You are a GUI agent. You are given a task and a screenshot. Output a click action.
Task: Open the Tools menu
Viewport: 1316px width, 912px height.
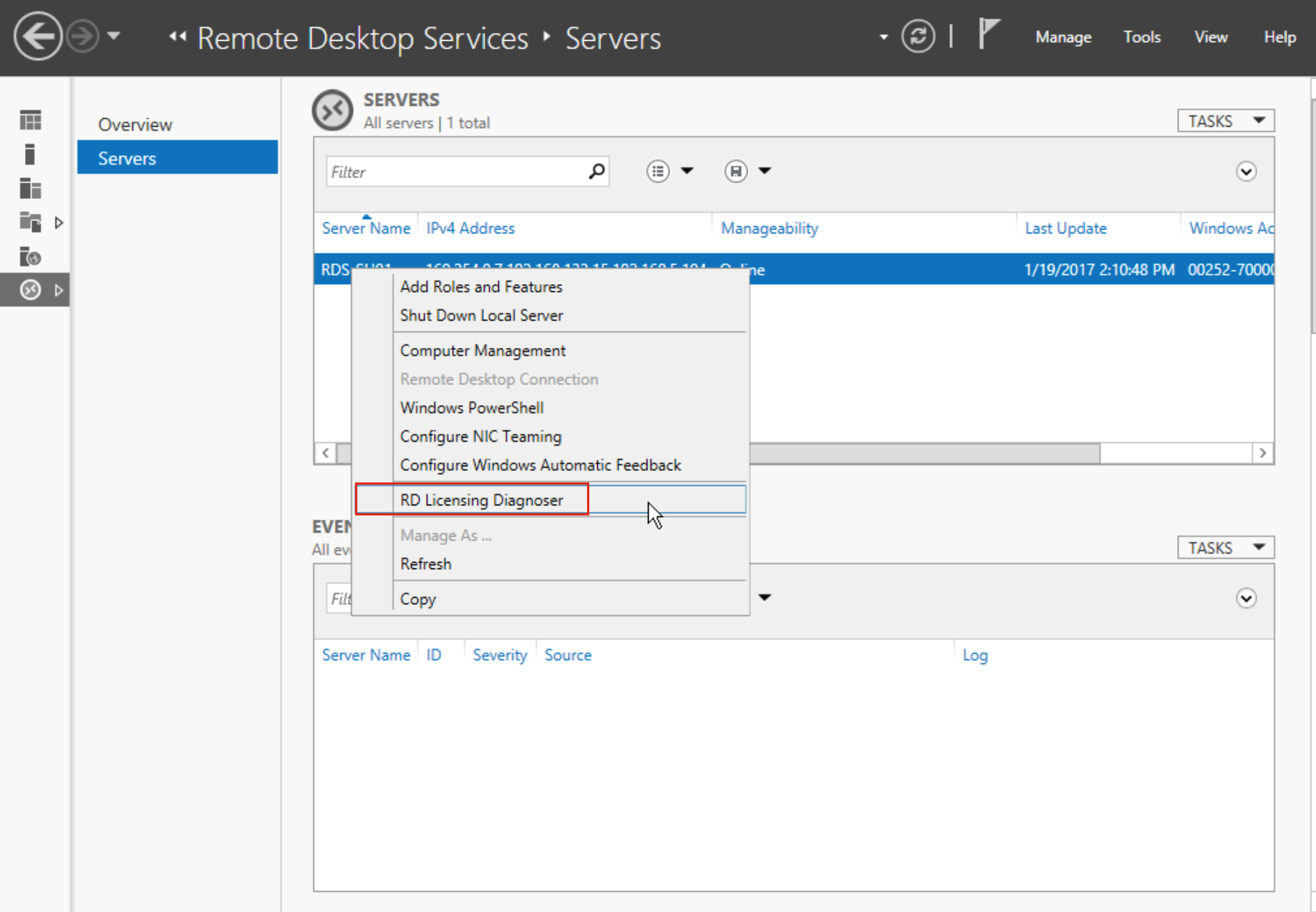click(1141, 37)
